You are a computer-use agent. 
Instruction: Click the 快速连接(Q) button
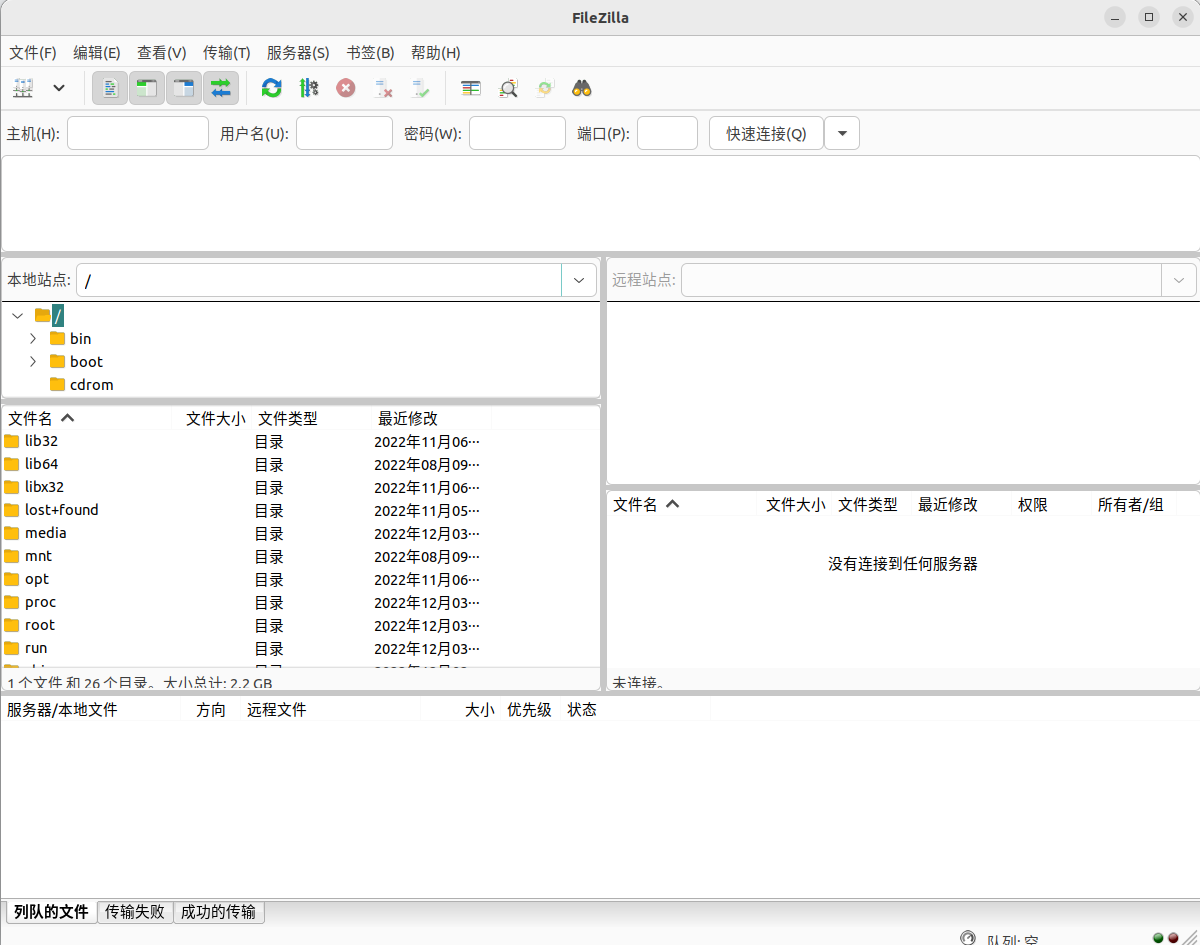click(x=766, y=133)
